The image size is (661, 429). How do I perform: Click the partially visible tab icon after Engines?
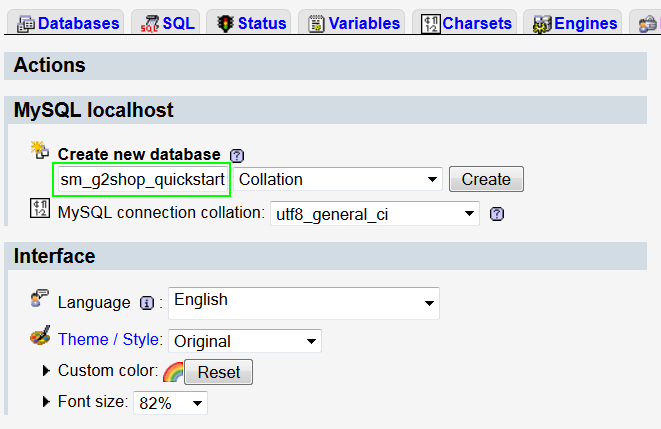click(x=648, y=24)
